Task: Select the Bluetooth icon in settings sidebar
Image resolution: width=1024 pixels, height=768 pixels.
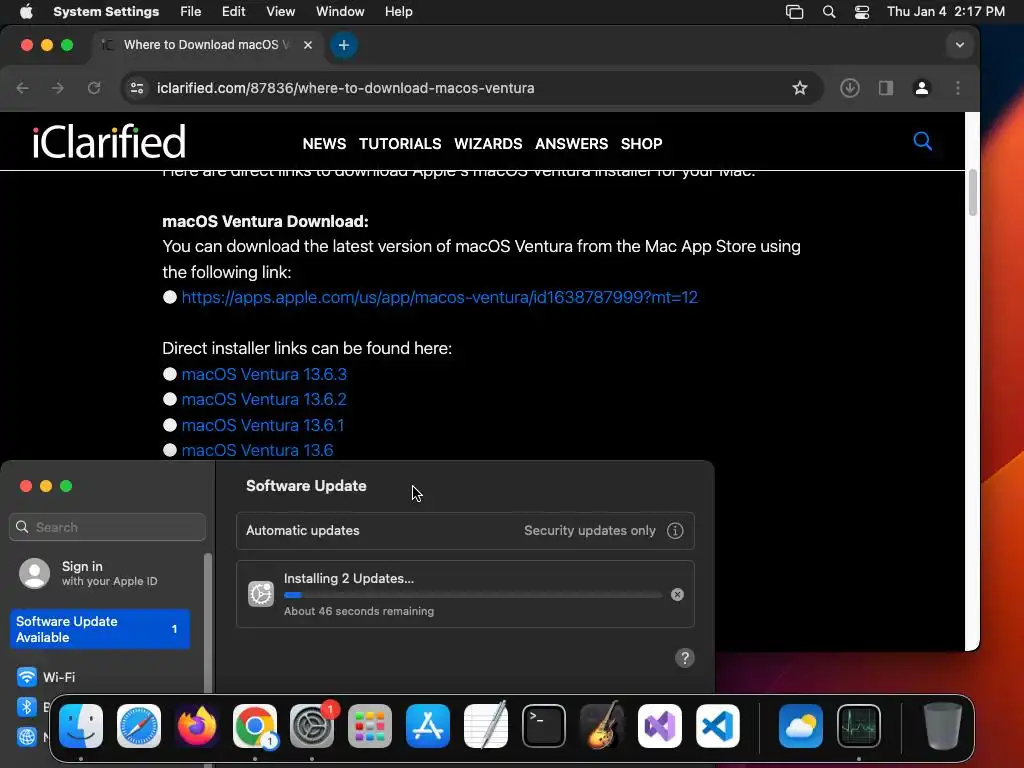Action: [x=27, y=707]
